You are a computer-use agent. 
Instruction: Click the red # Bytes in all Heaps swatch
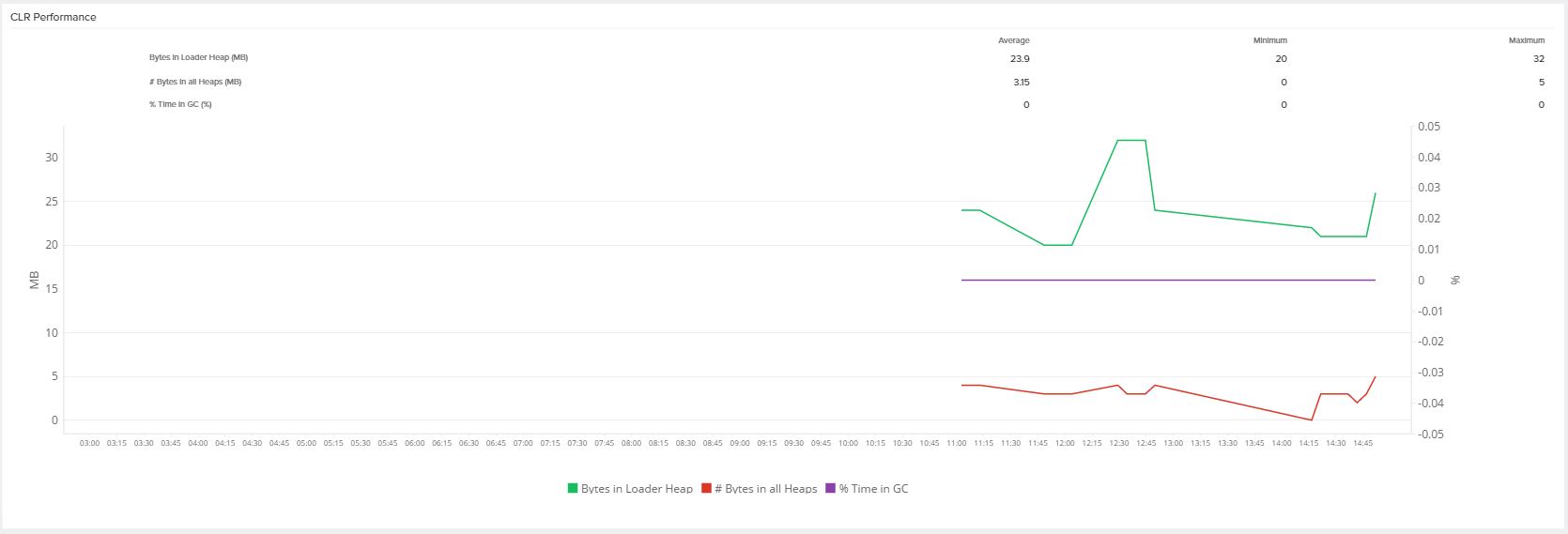[706, 489]
